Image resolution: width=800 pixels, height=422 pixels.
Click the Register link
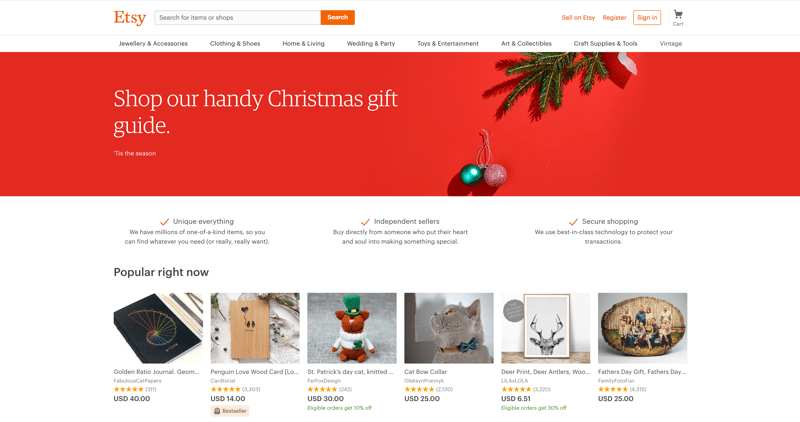click(x=614, y=17)
